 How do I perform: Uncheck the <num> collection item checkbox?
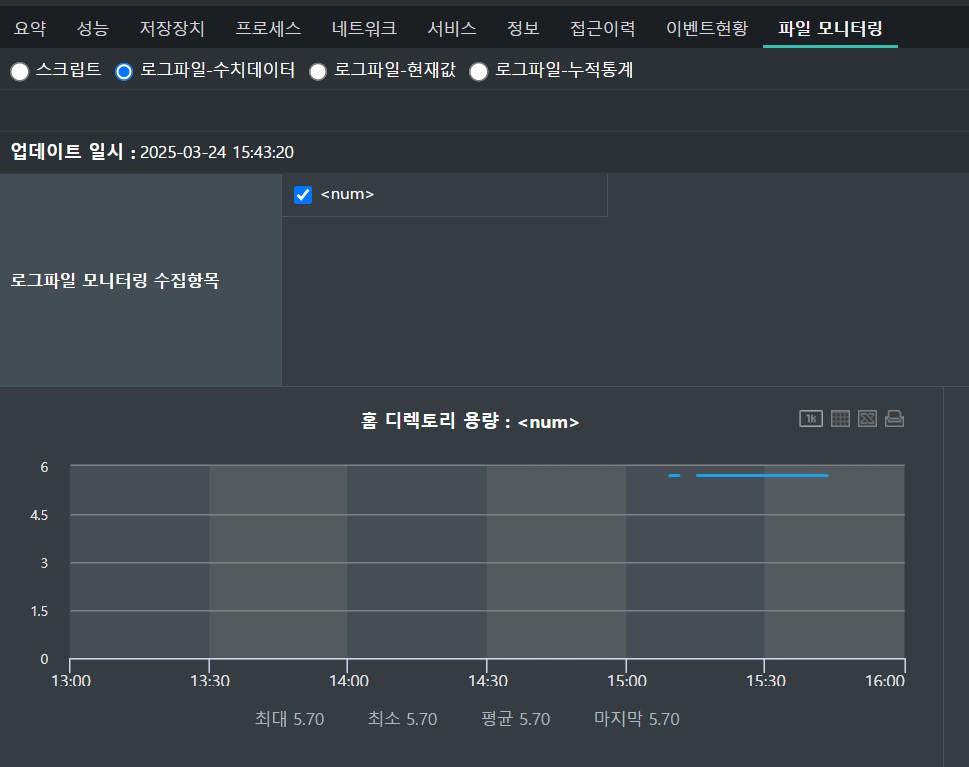(x=303, y=195)
